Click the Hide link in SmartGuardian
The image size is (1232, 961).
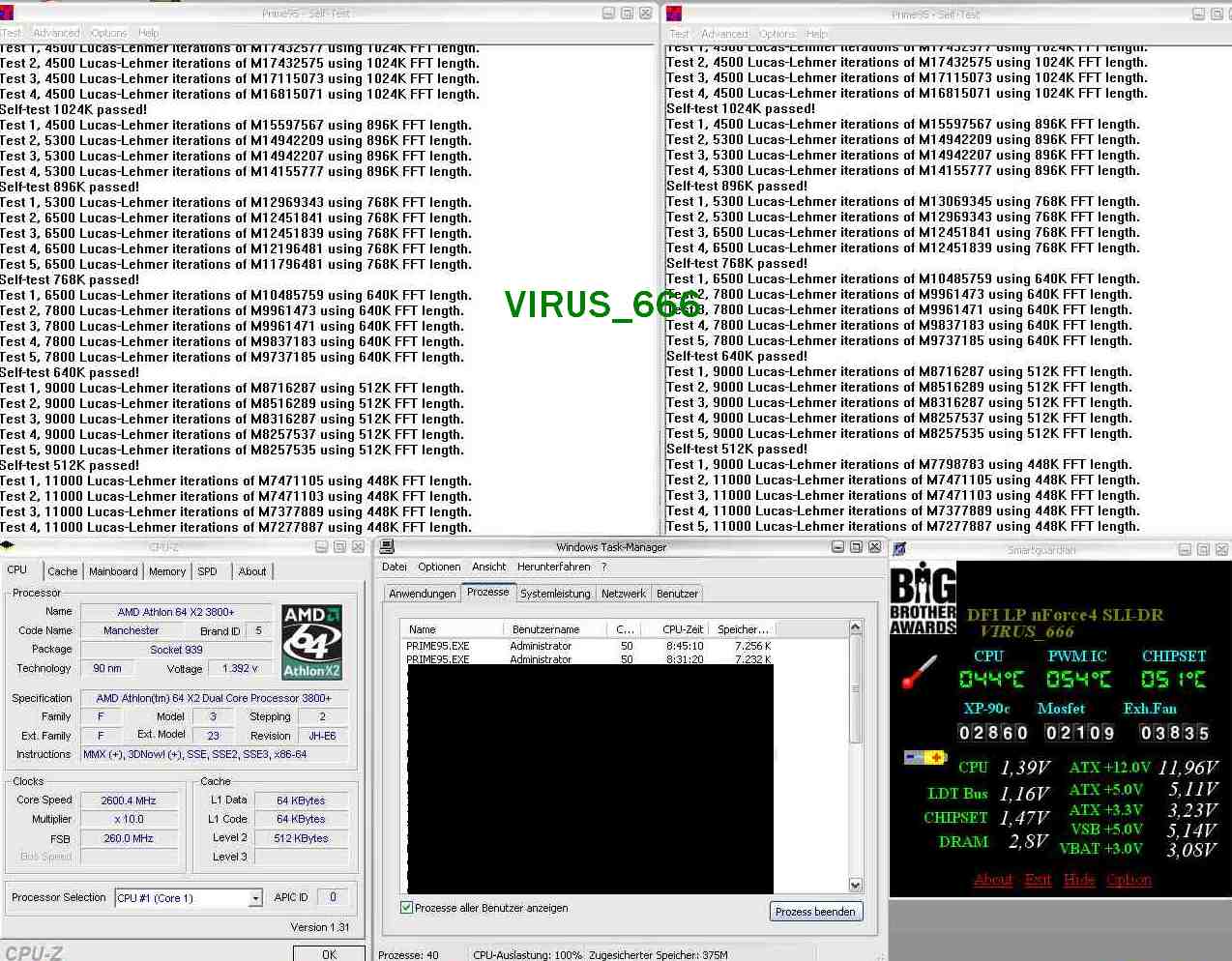(x=1079, y=880)
